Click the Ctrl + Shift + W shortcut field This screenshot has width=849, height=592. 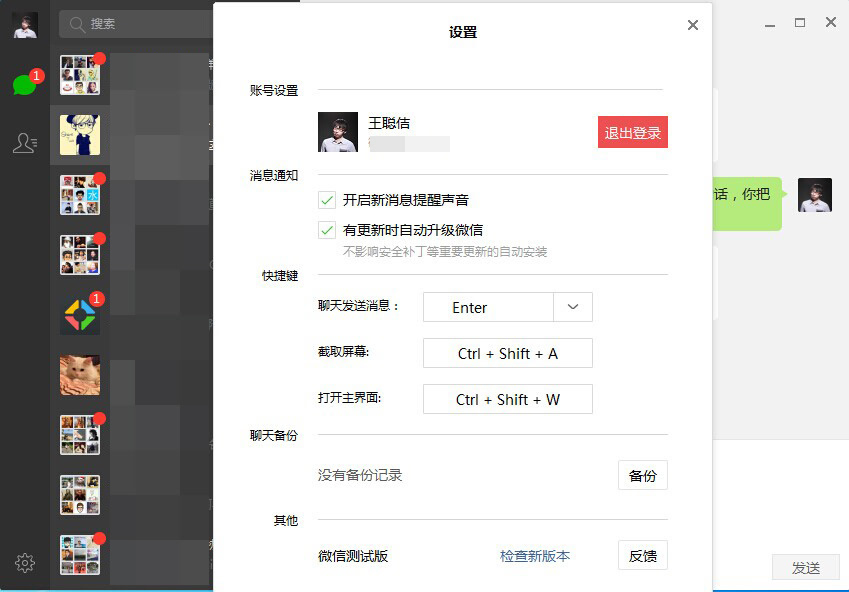click(508, 399)
